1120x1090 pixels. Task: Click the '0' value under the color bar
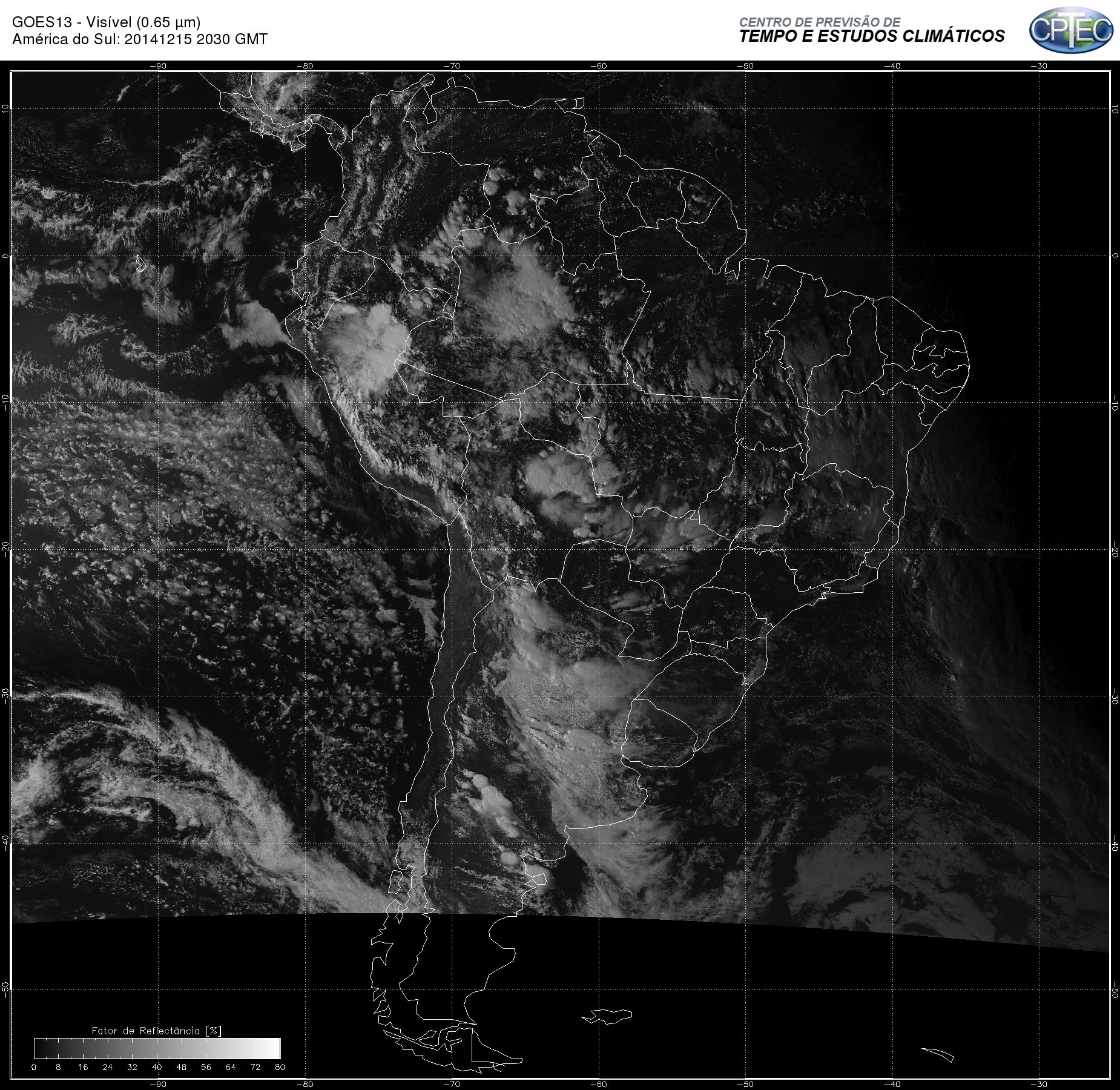(x=34, y=1067)
